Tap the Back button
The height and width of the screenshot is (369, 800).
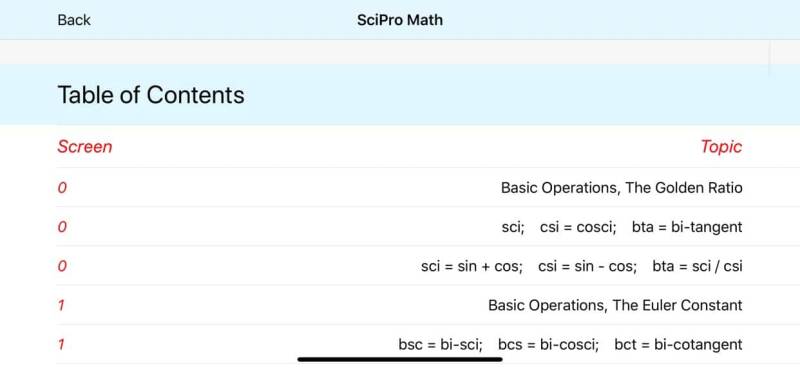[x=74, y=20]
